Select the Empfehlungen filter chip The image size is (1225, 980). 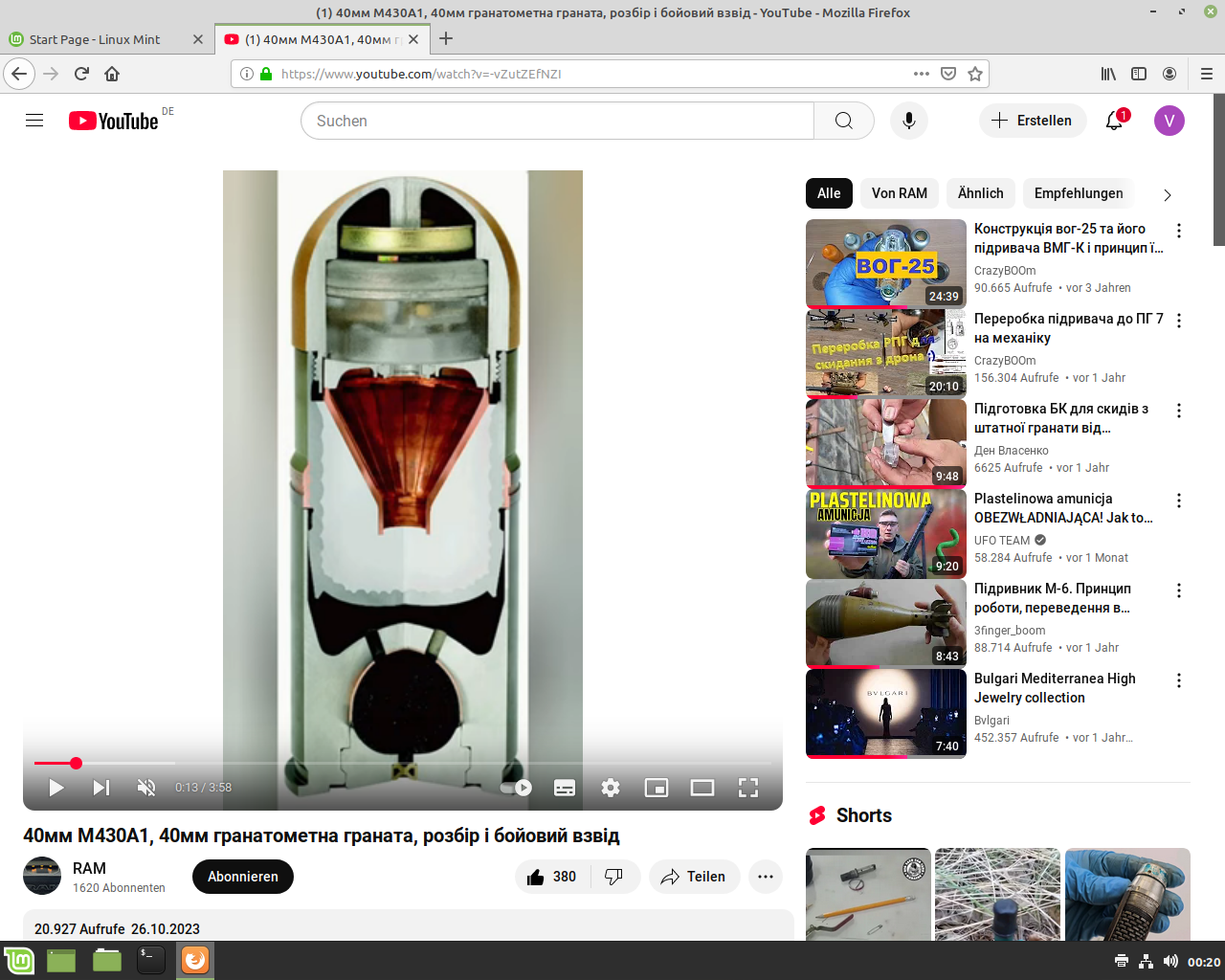tap(1079, 193)
